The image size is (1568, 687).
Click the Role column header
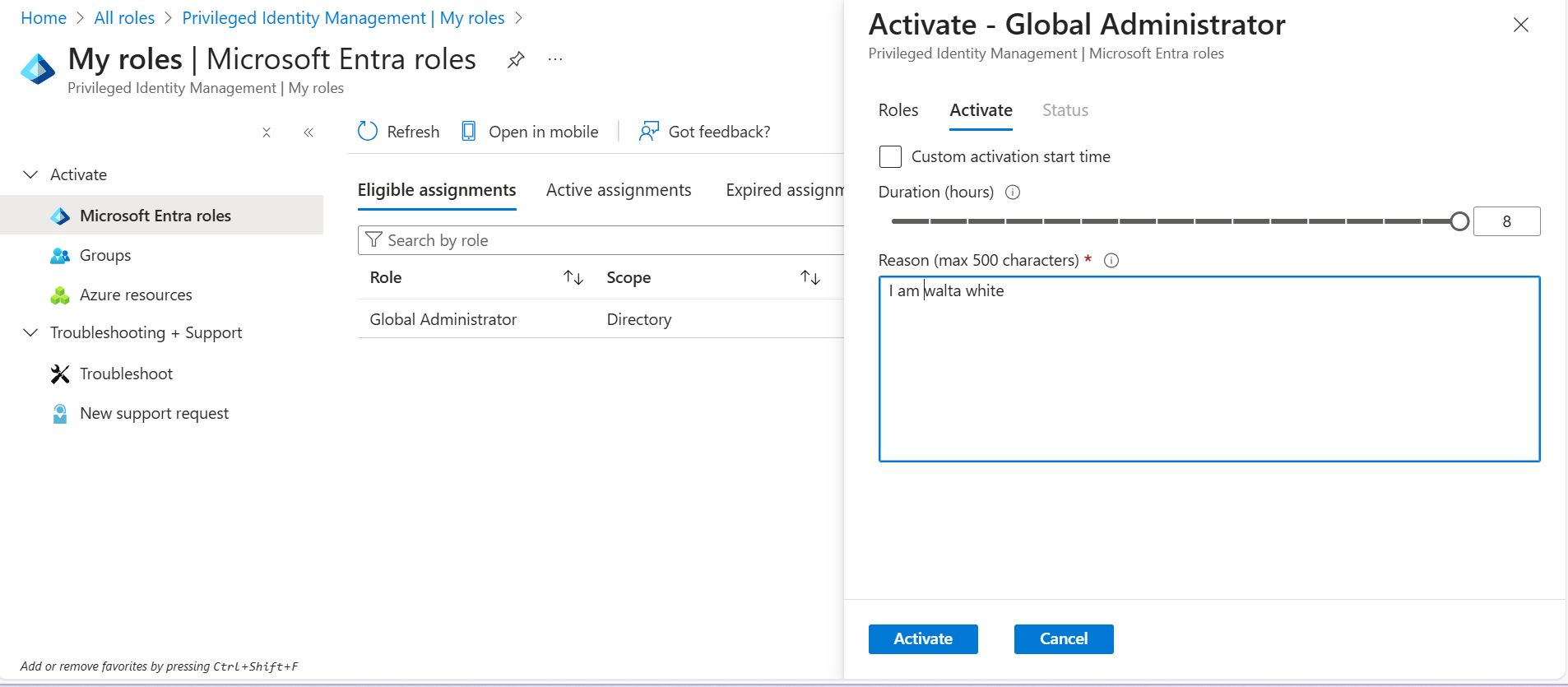pyautogui.click(x=386, y=277)
